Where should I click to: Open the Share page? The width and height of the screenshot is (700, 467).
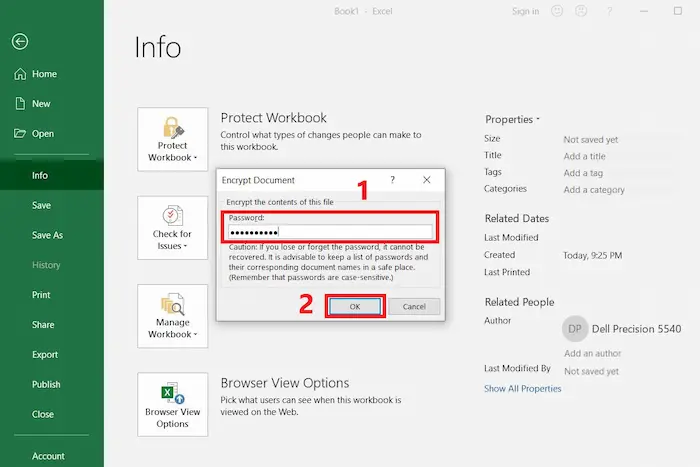click(52, 325)
